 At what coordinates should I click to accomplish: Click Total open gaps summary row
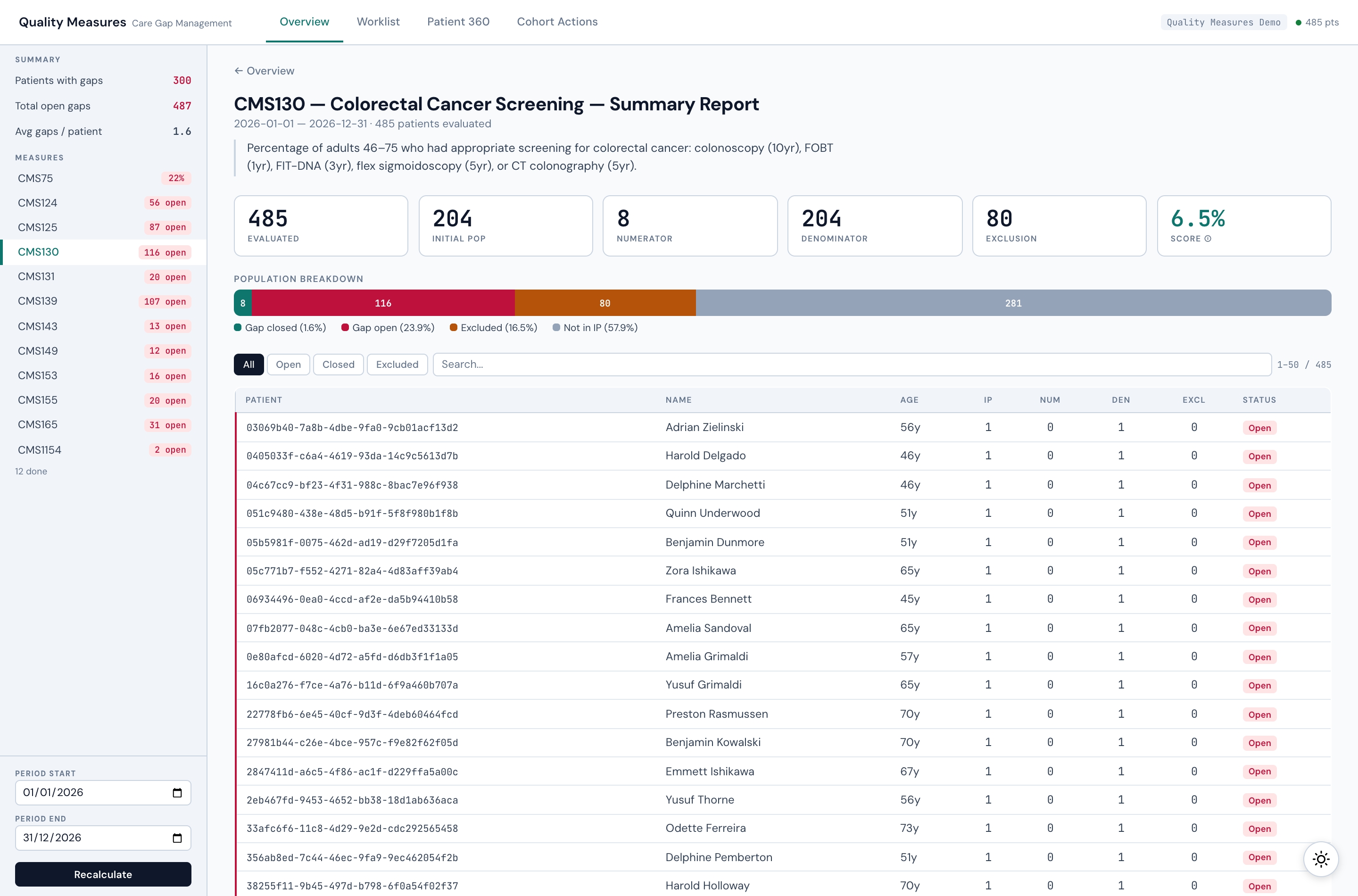click(103, 106)
